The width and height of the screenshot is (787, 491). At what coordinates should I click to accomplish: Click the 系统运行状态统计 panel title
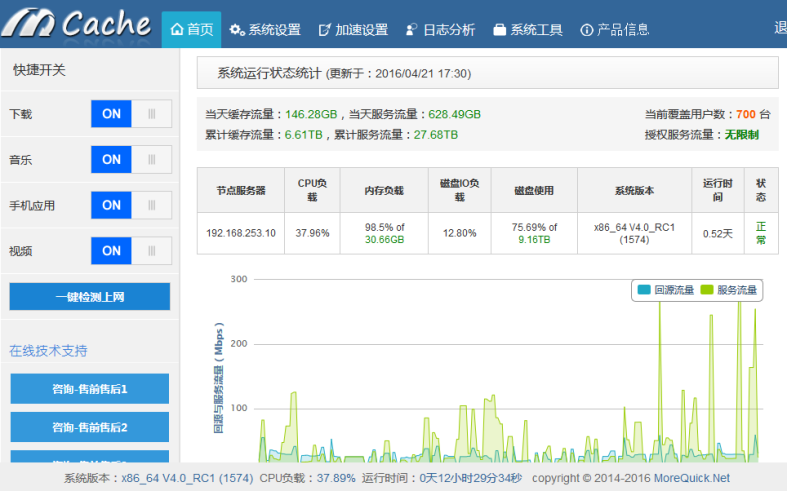click(x=269, y=73)
